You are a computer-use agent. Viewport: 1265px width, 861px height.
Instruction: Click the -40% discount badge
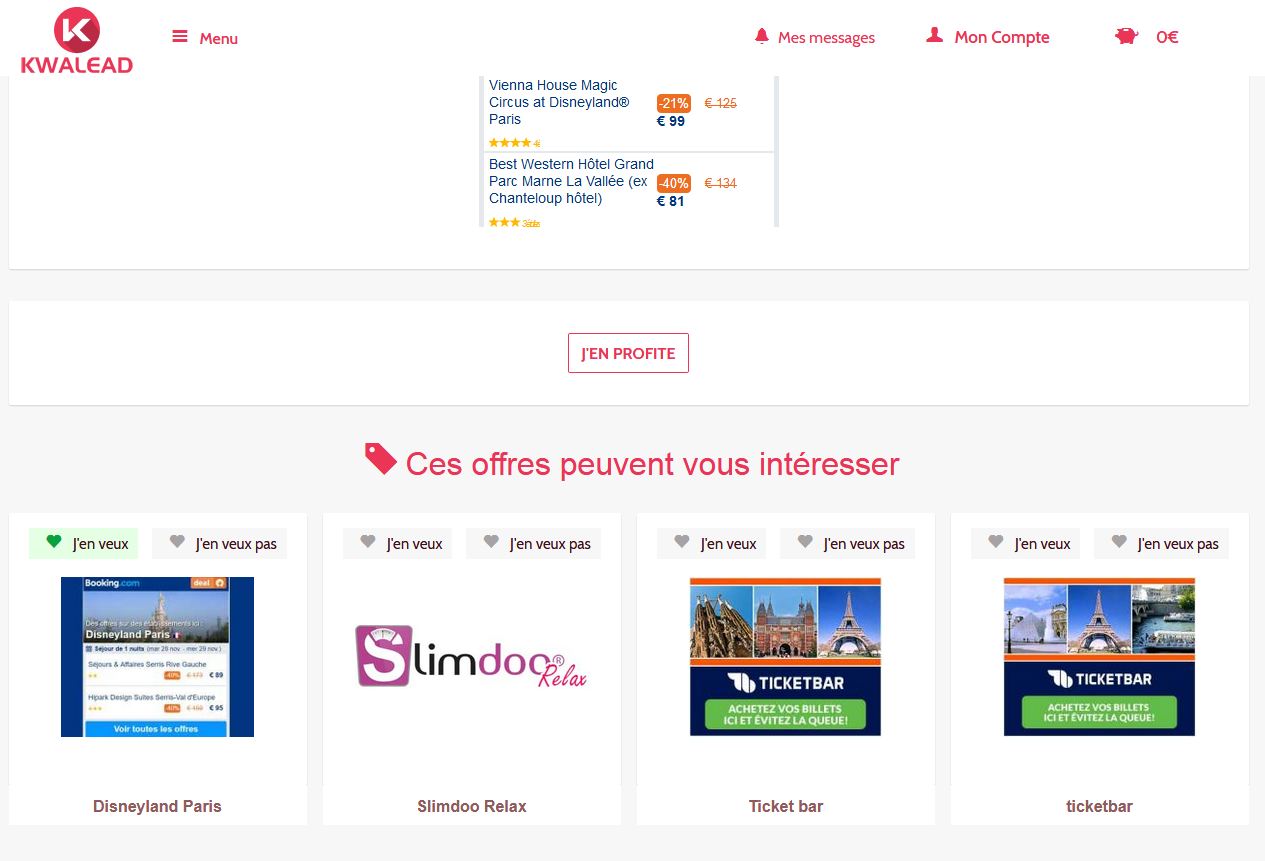[x=674, y=183]
